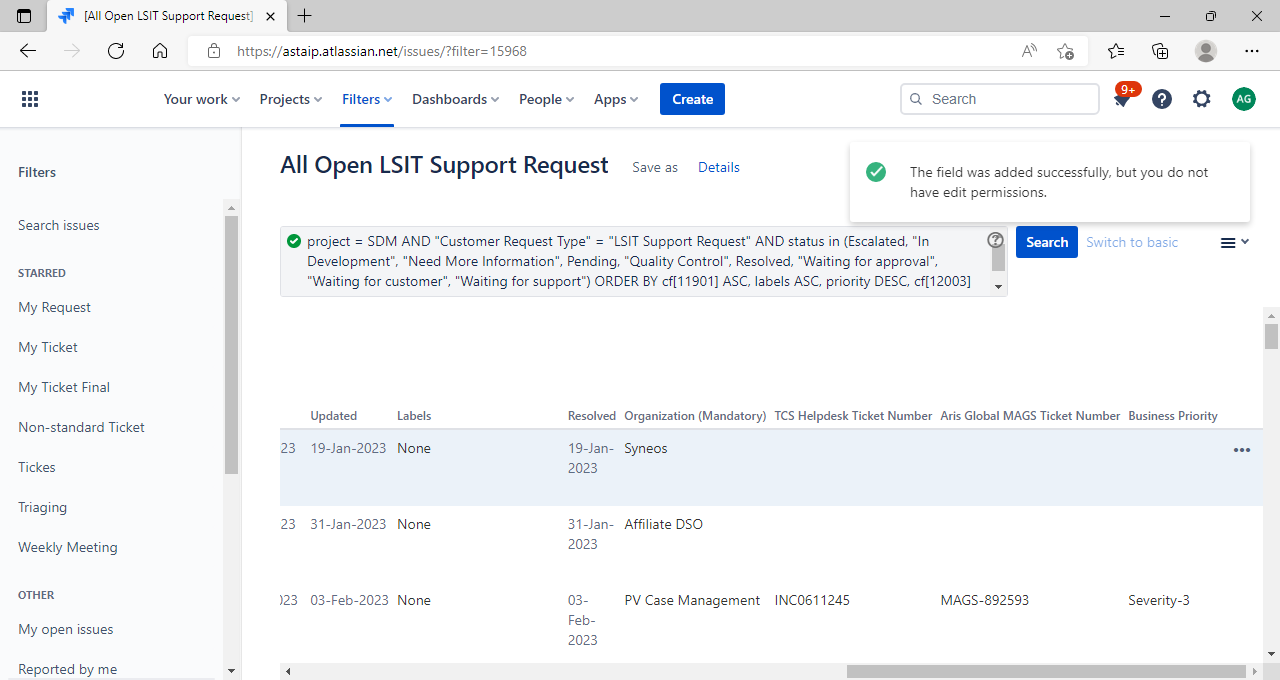Viewport: 1280px width, 680px height.
Task: Run the query with Search button
Action: tap(1047, 242)
